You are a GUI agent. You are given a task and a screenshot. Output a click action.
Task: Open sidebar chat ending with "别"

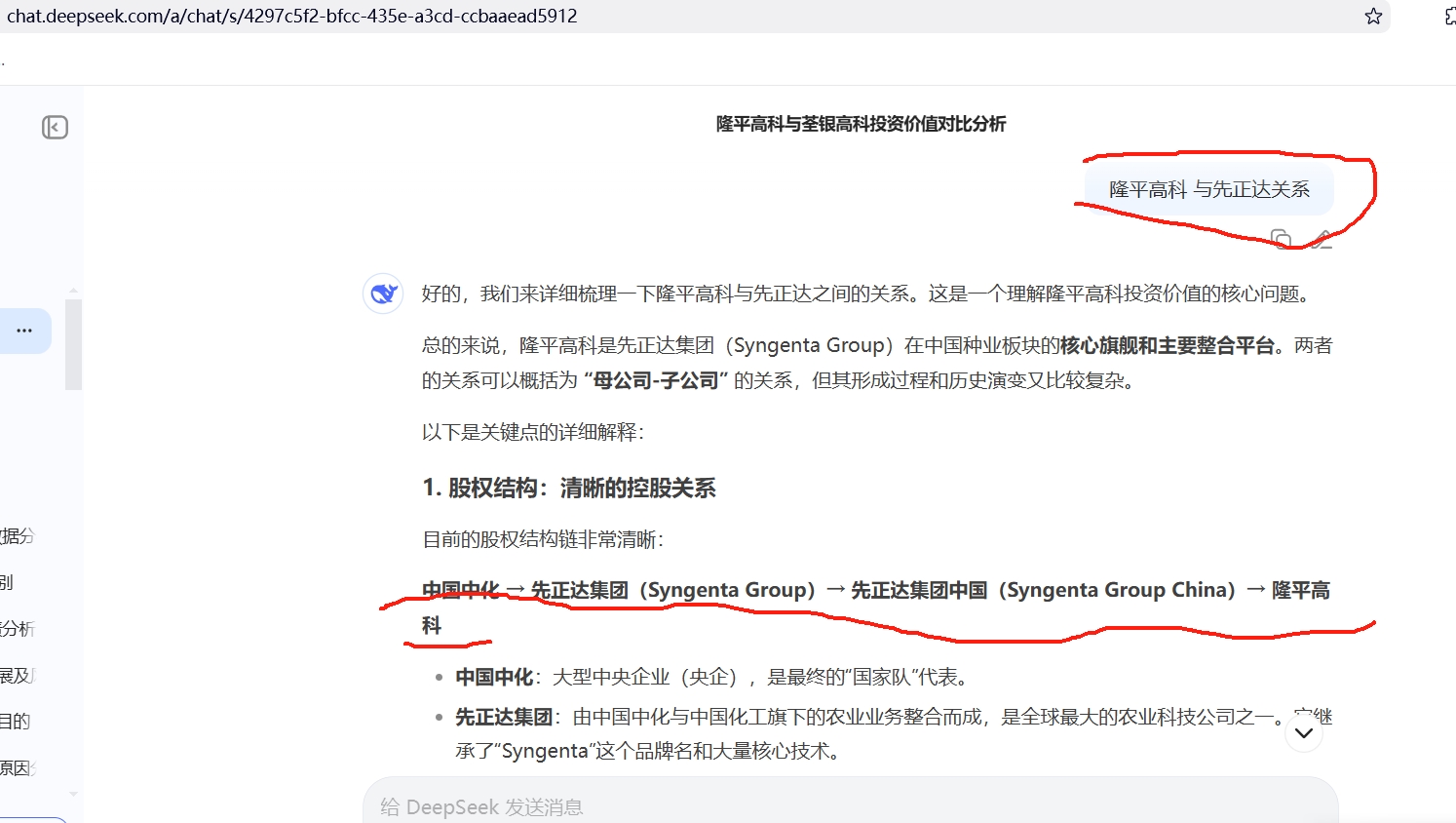[8, 583]
